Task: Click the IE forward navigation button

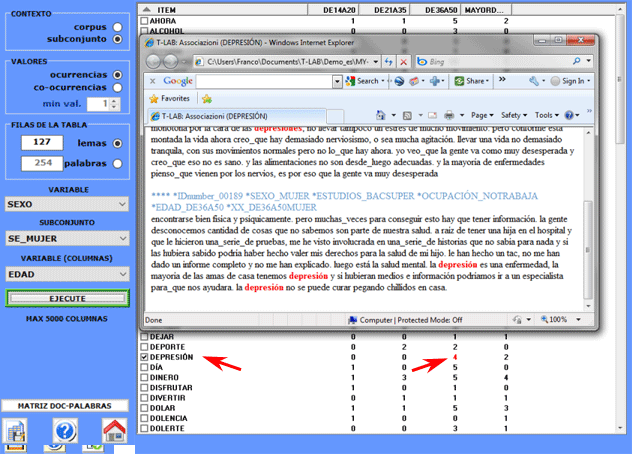Action: click(x=170, y=62)
